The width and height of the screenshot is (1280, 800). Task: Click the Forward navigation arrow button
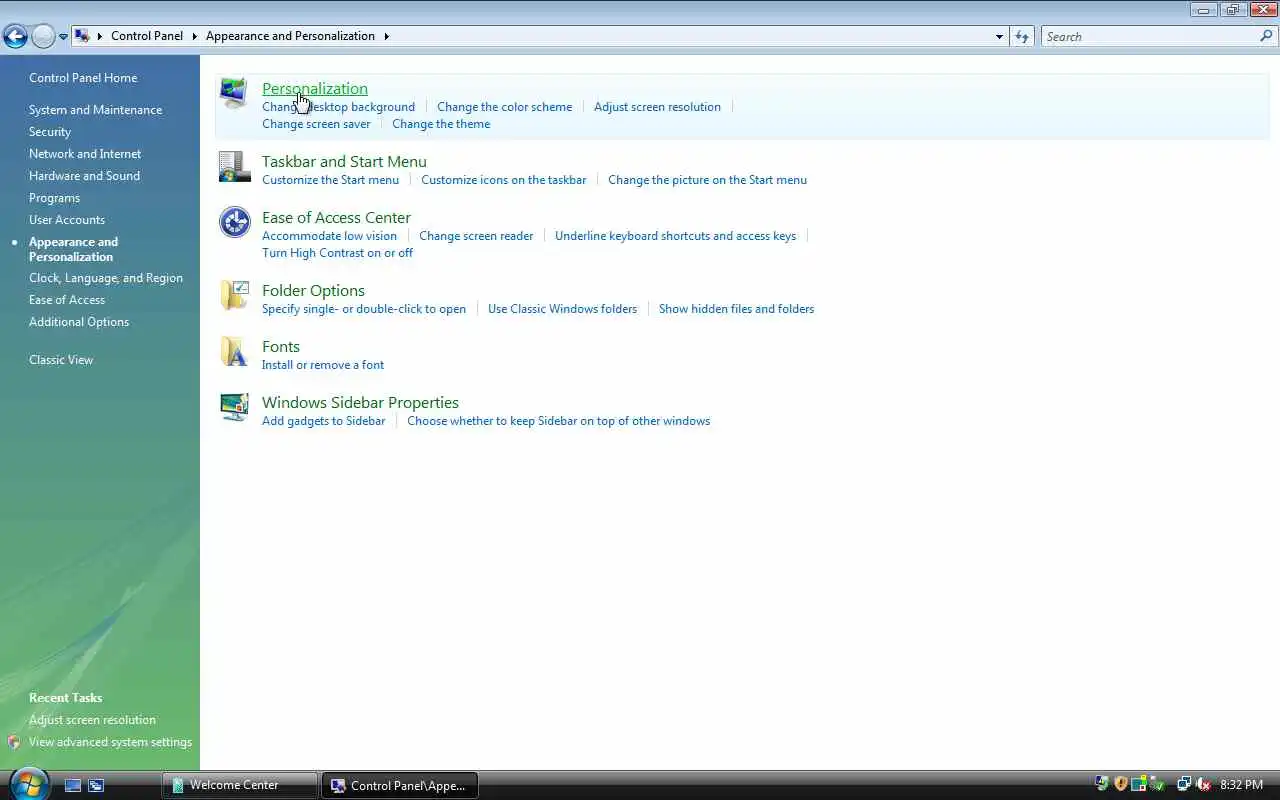[x=43, y=37]
